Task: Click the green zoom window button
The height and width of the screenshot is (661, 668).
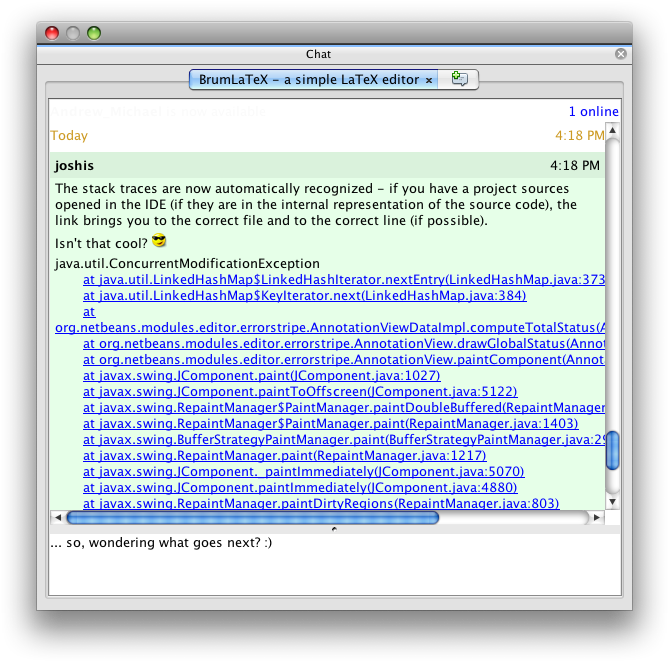Action: point(94,33)
